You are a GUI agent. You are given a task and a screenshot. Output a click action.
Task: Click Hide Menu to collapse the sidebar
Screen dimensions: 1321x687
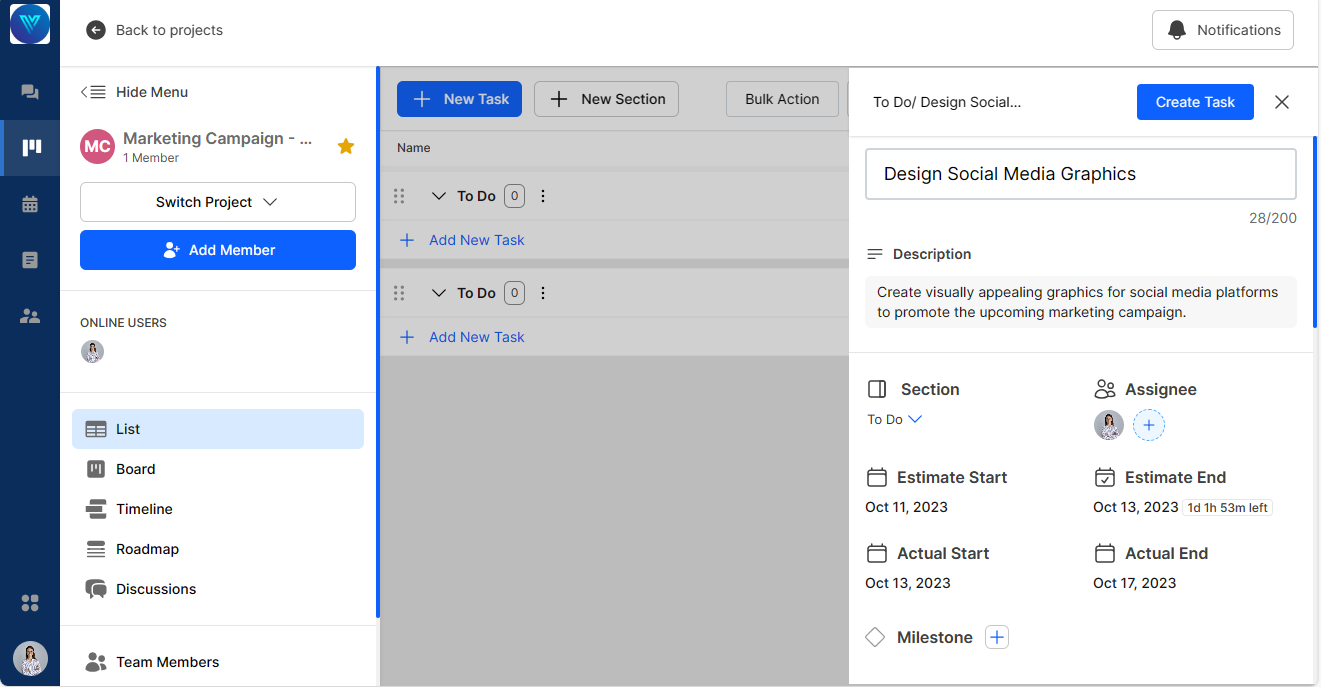(x=134, y=92)
